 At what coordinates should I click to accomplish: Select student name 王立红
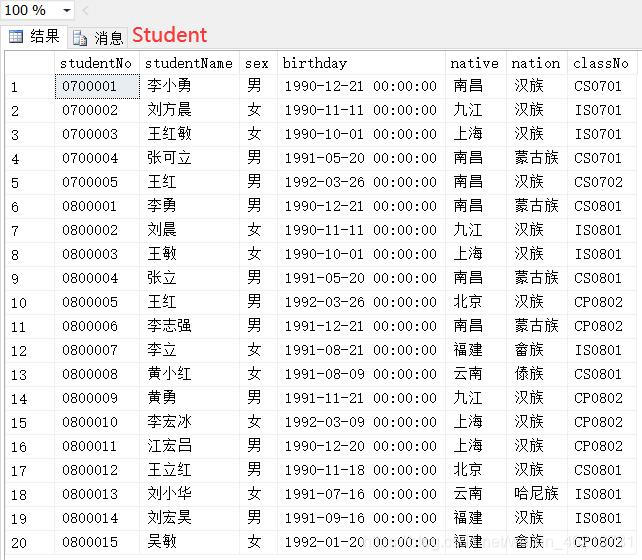[170, 470]
